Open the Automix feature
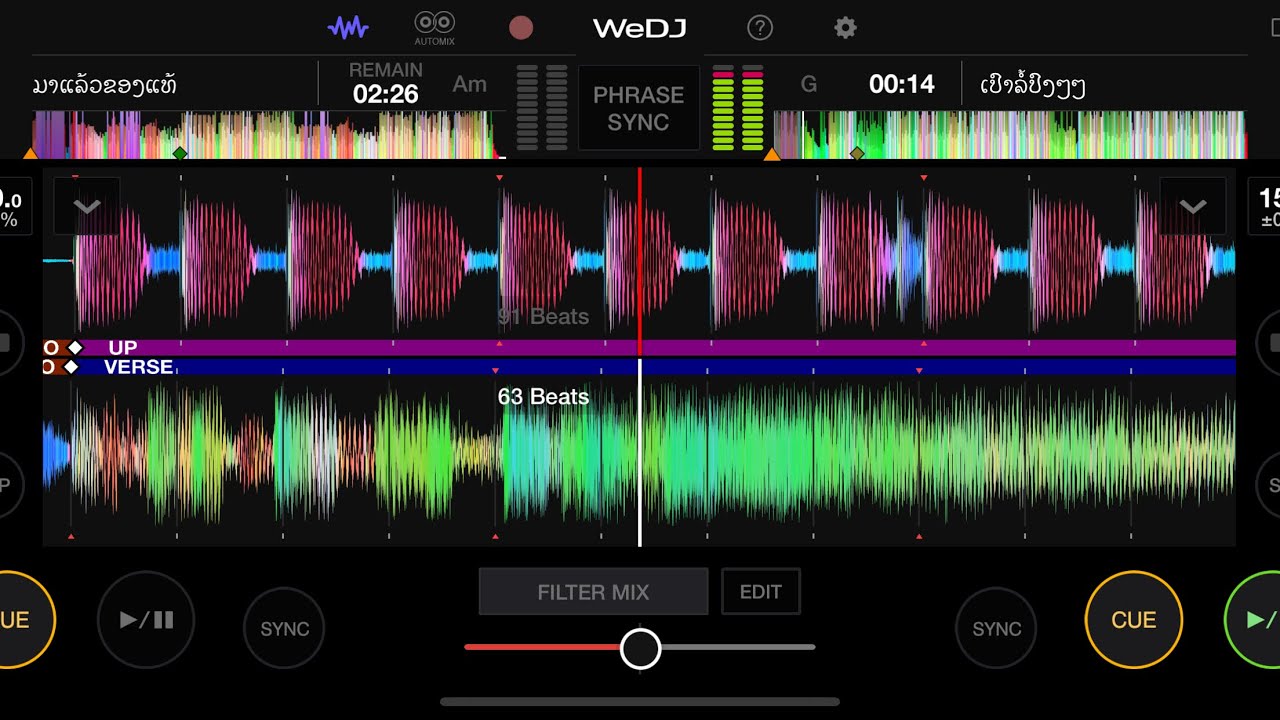Viewport: 1280px width, 720px height. tap(435, 28)
